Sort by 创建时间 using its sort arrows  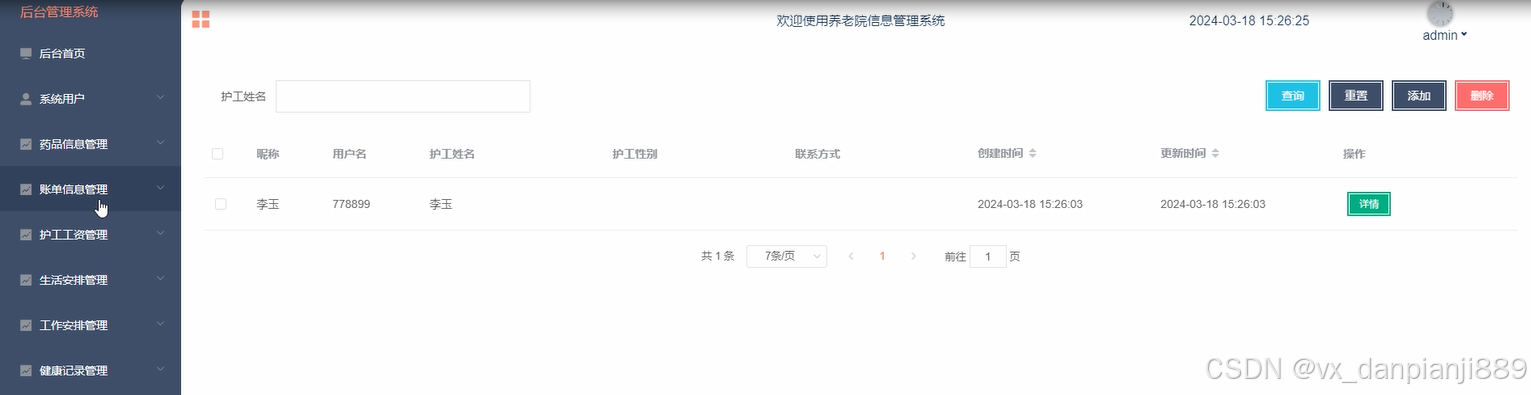pyautogui.click(x=1033, y=154)
